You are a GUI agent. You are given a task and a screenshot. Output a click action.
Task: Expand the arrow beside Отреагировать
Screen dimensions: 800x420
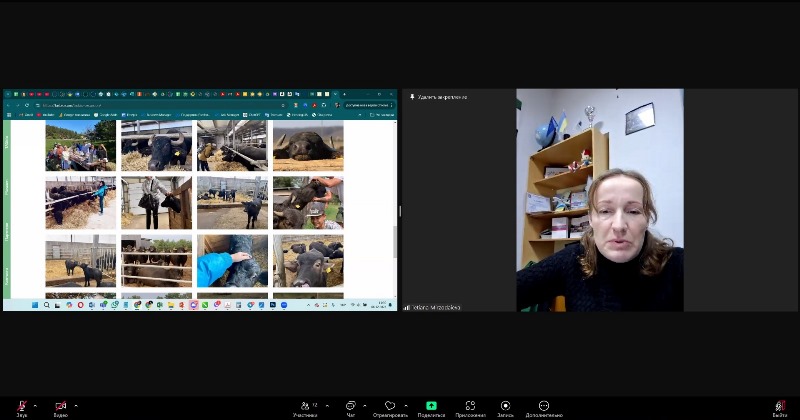pyautogui.click(x=406, y=406)
